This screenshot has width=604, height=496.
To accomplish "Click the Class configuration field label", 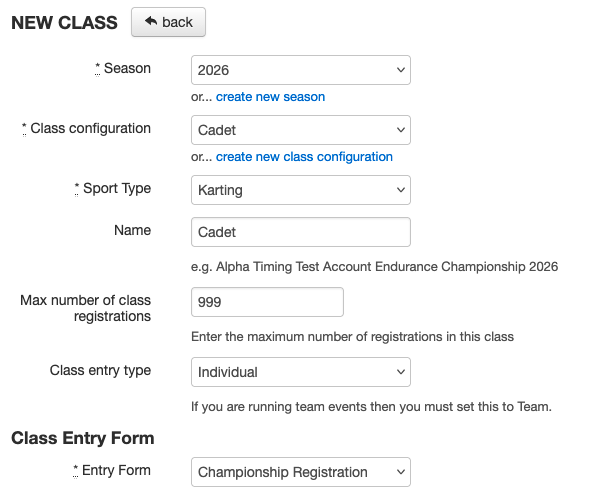I will (90, 129).
